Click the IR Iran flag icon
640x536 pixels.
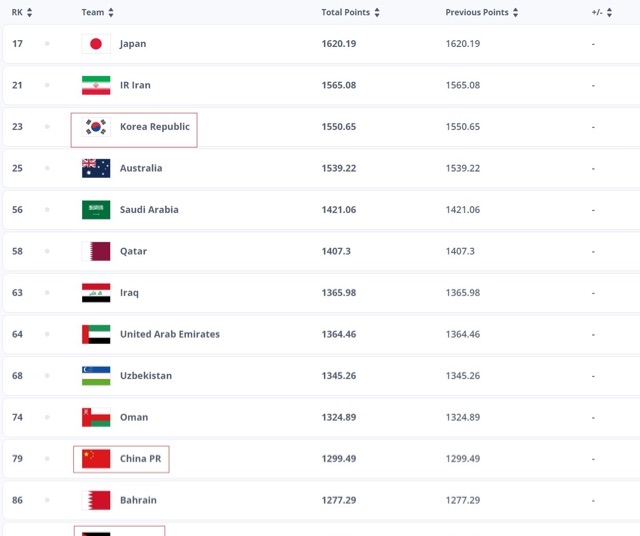96,85
